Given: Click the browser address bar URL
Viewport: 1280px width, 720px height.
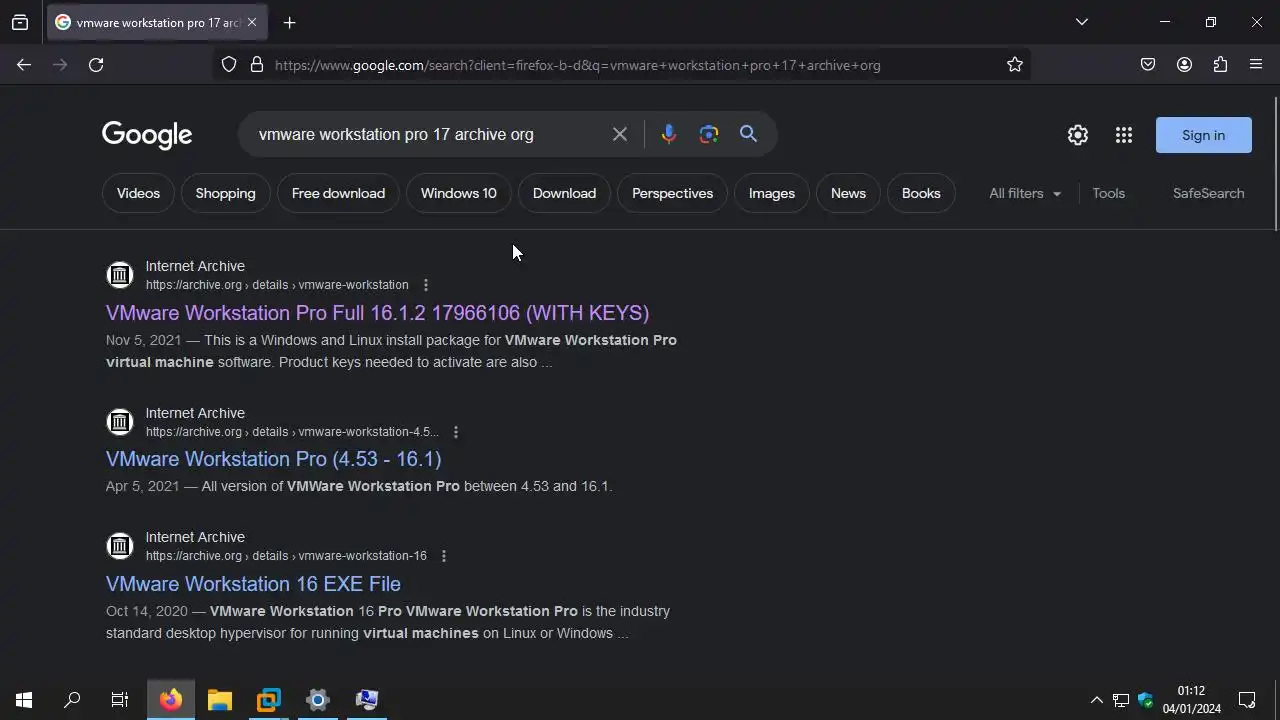Looking at the screenshot, I should click(578, 65).
